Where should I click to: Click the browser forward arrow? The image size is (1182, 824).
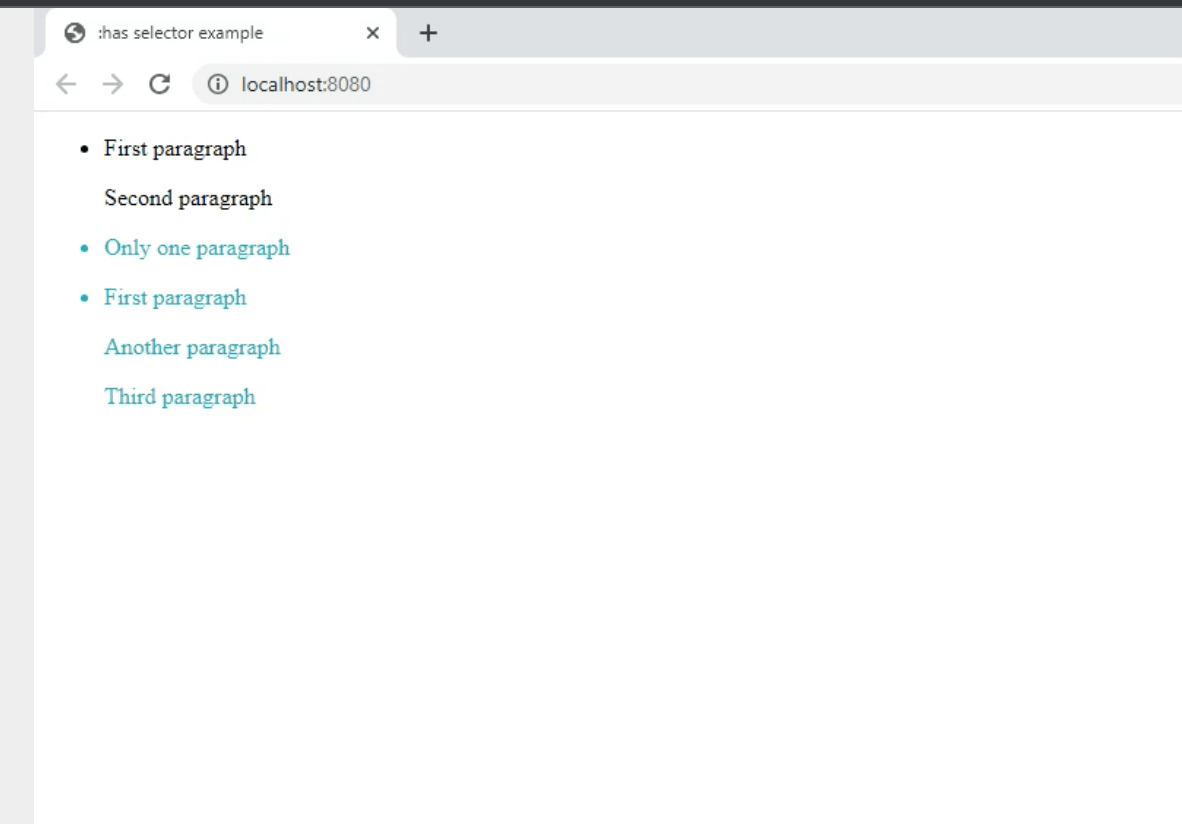[113, 84]
